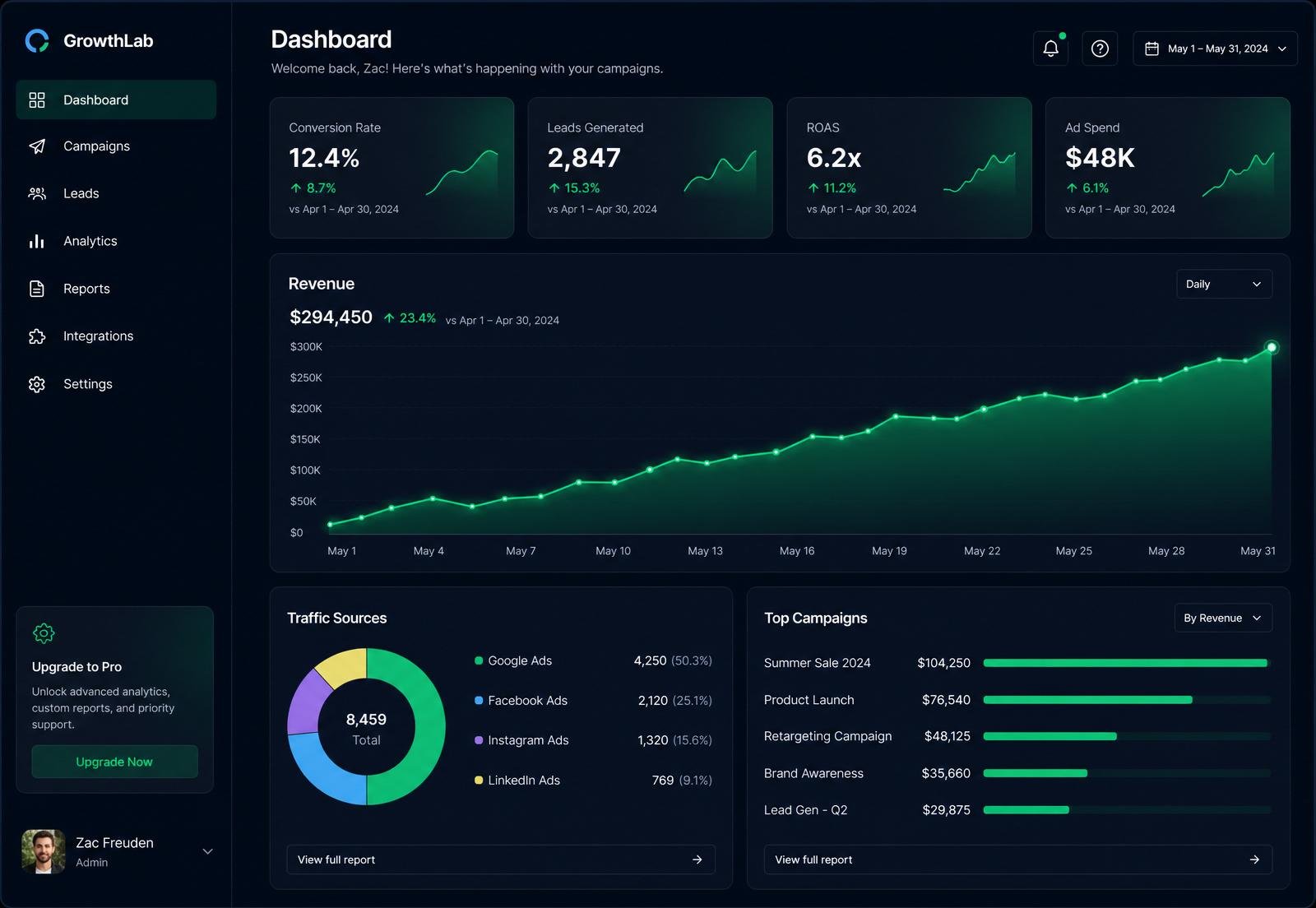Click the donut chart center total 8,459

[x=366, y=720]
